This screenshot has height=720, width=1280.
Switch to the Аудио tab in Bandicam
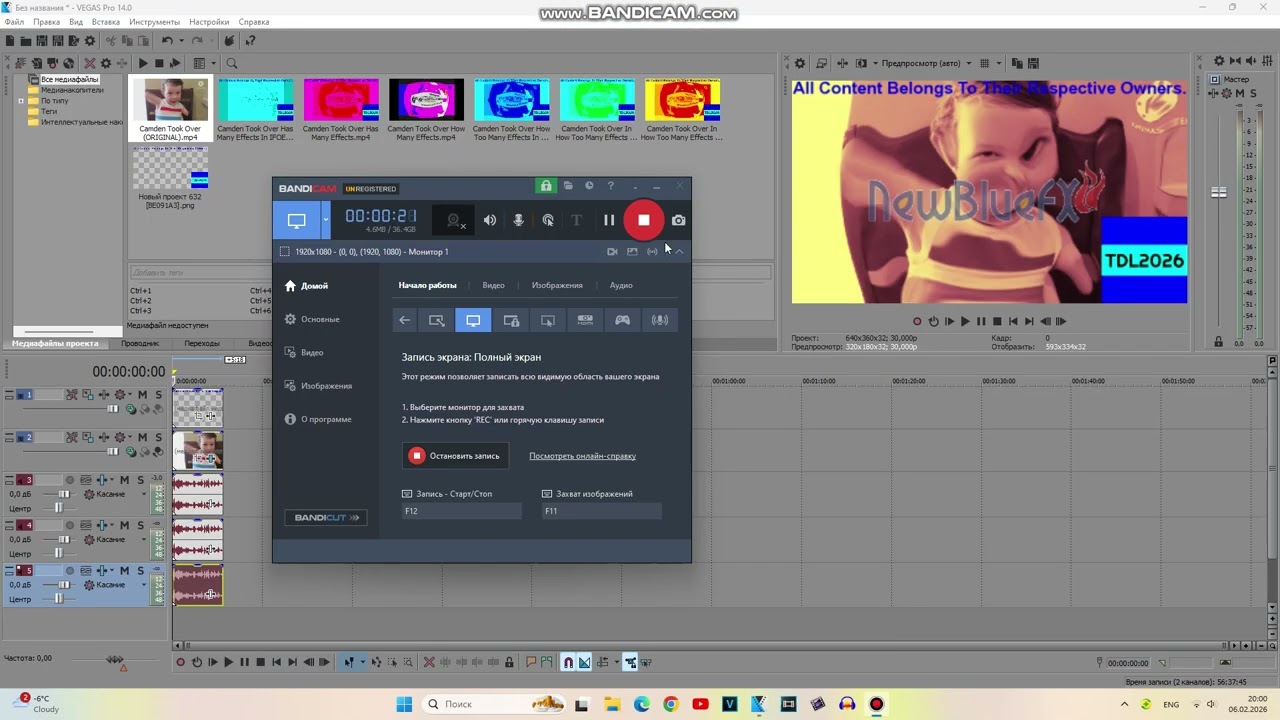point(621,285)
